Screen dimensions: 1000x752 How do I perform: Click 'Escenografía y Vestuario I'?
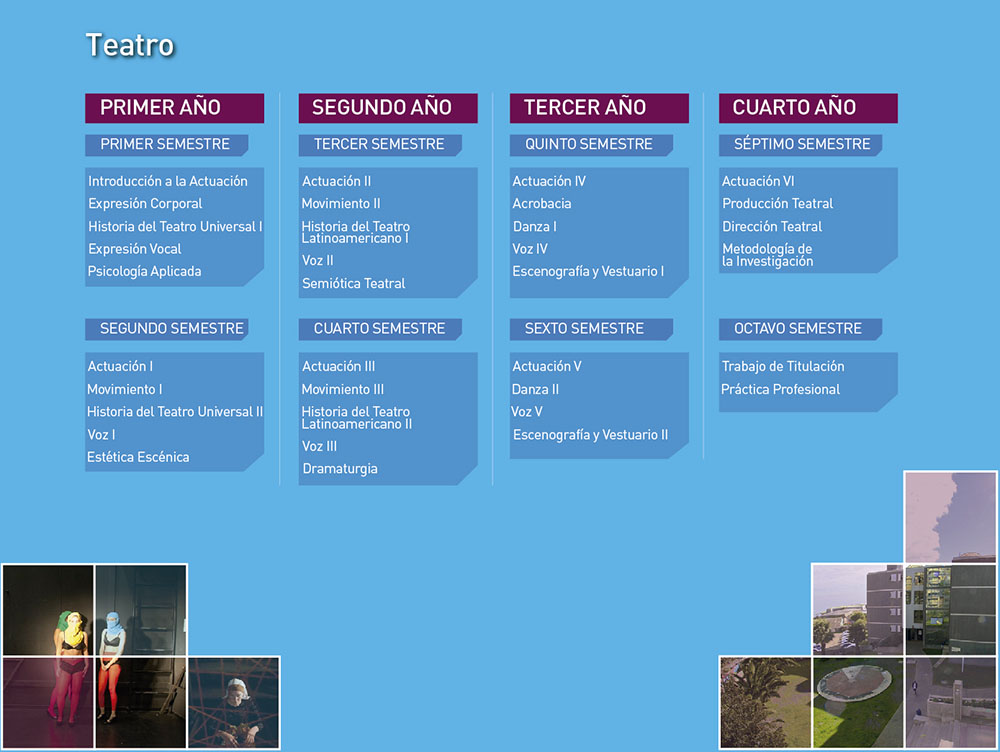(588, 272)
